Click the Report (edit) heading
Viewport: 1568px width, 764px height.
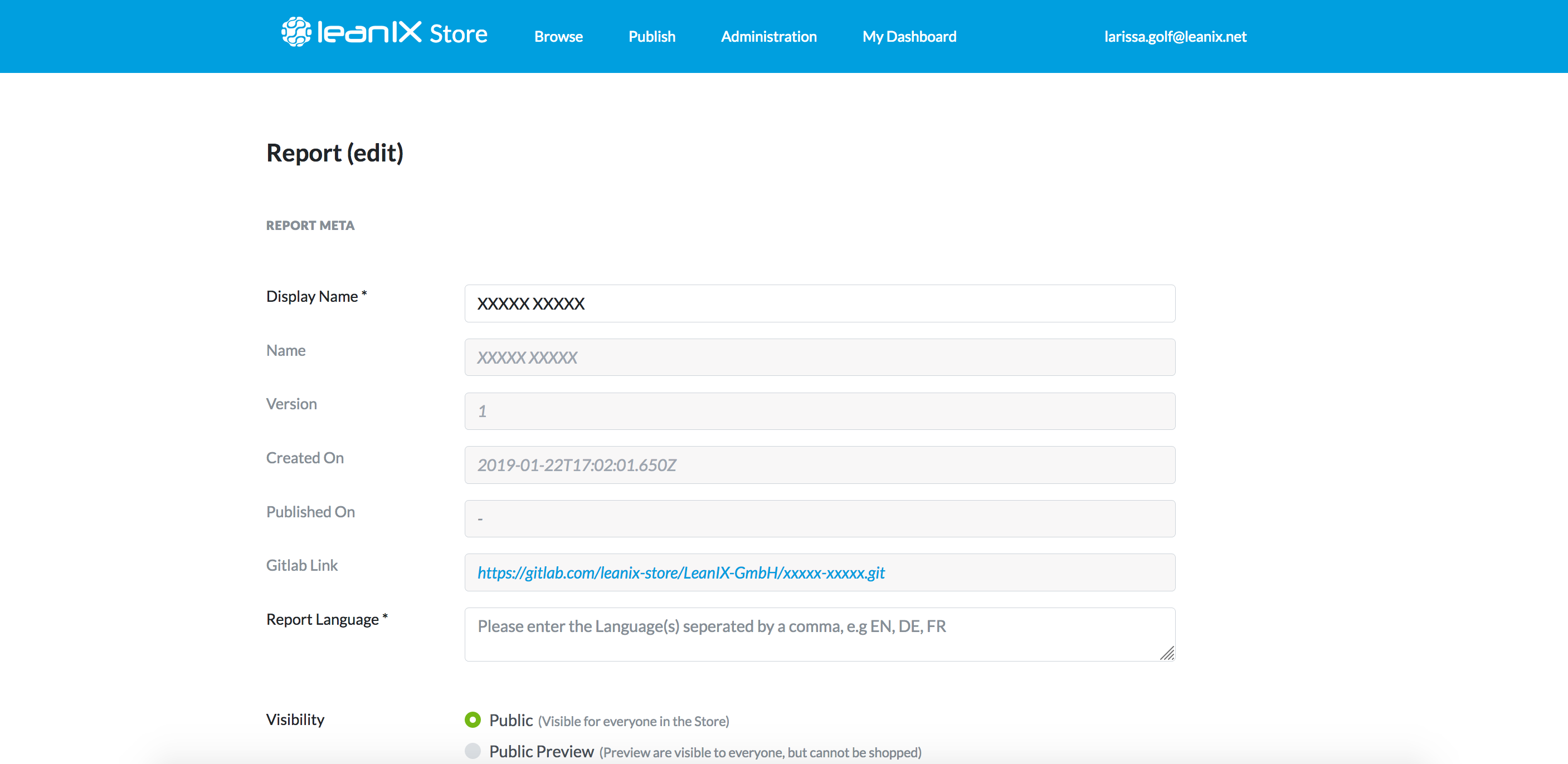[335, 153]
